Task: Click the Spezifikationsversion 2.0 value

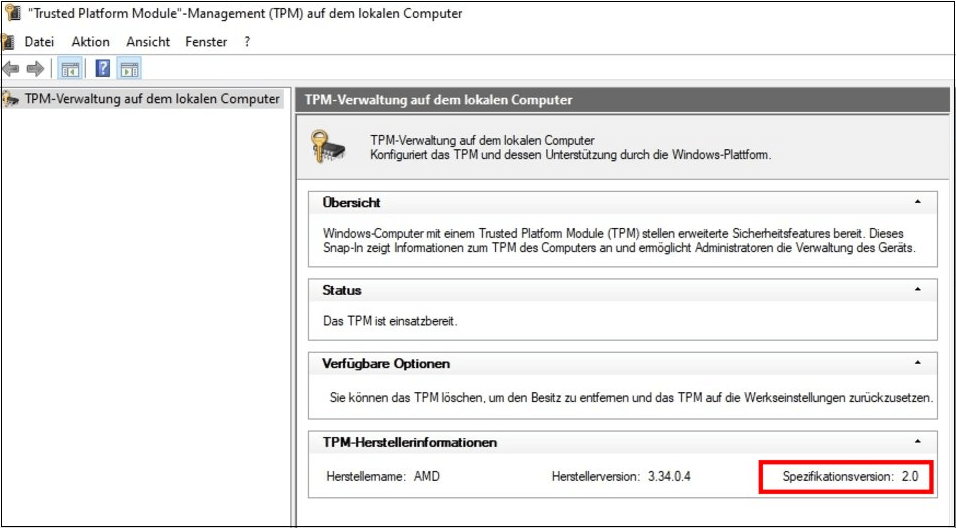Action: tap(909, 477)
